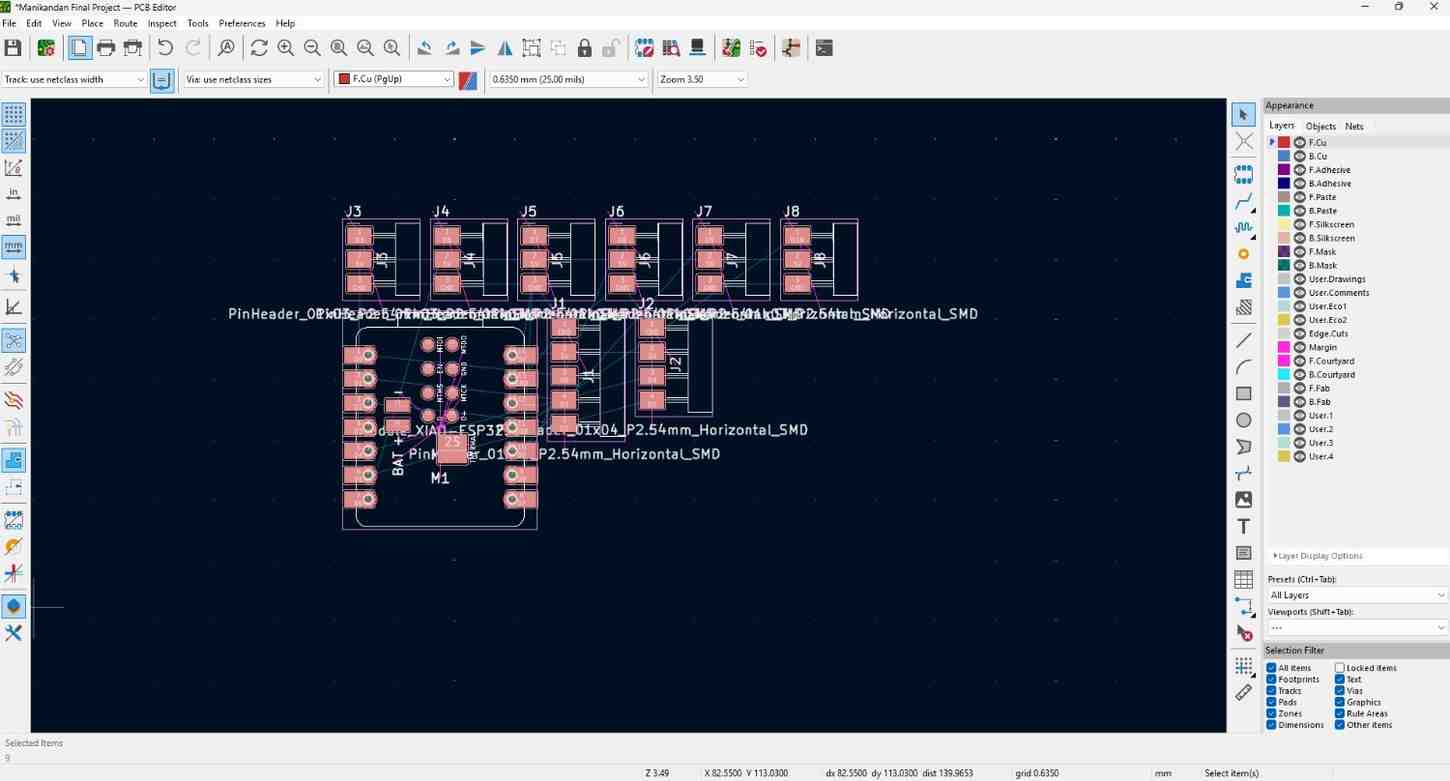Uncheck Tracks in the Selection Filter
Image resolution: width=1450 pixels, height=781 pixels.
1271,691
